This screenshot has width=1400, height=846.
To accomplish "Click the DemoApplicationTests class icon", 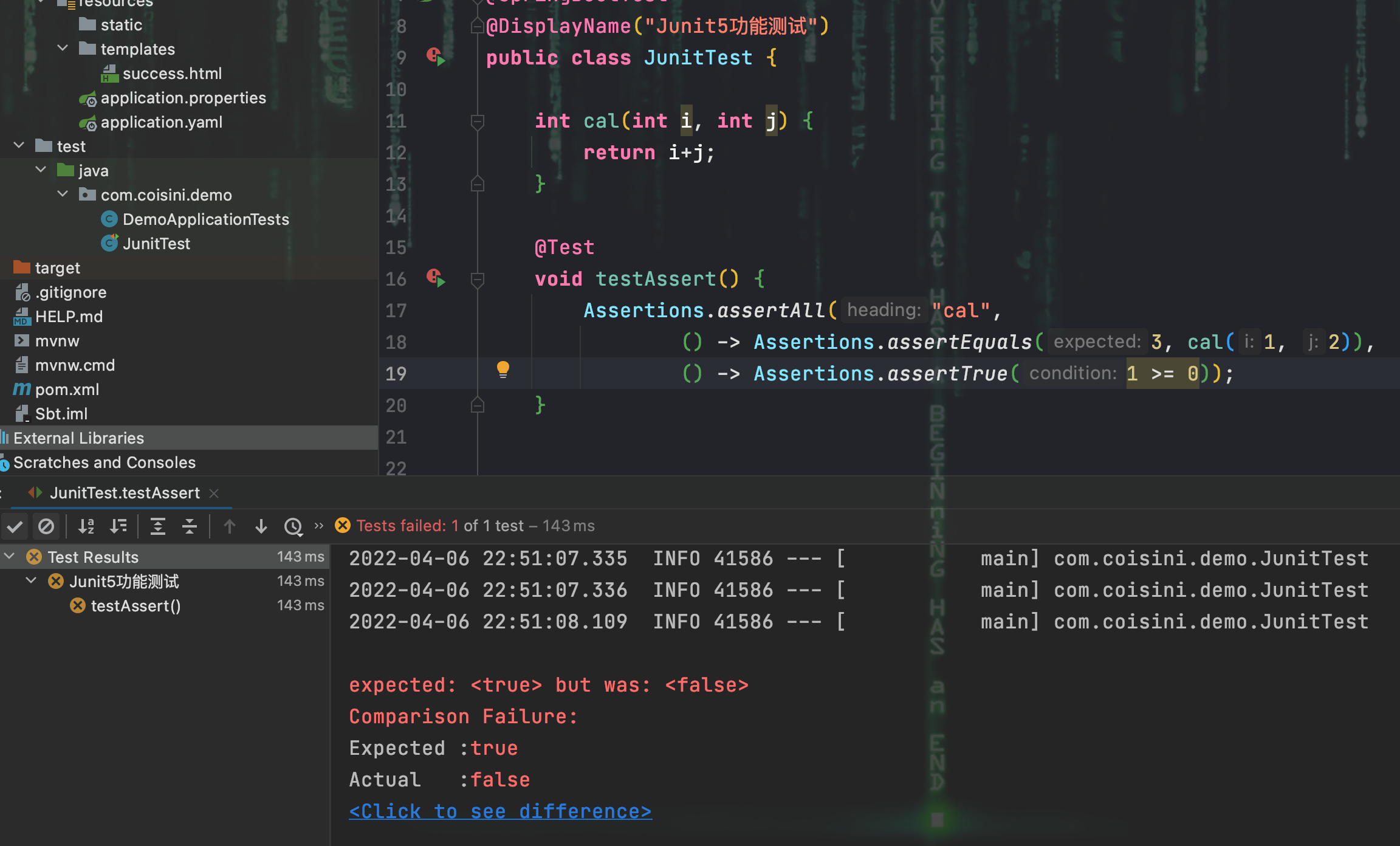I will 109,219.
